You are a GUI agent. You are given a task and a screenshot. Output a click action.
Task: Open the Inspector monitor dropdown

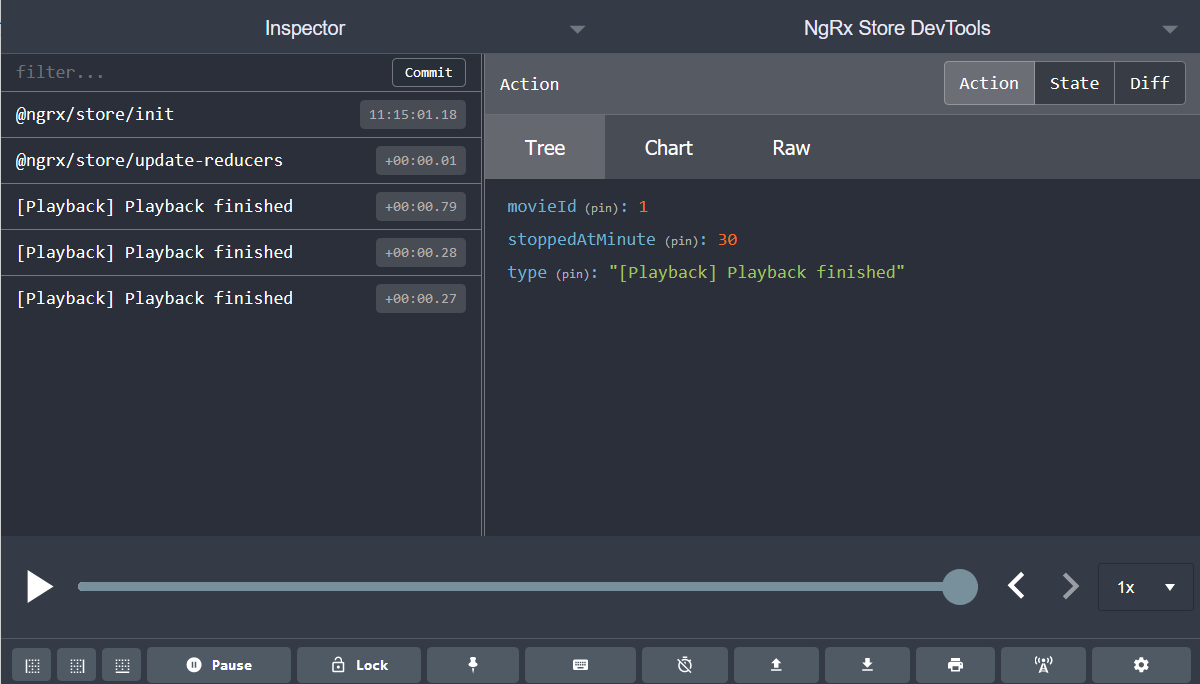pos(305,28)
